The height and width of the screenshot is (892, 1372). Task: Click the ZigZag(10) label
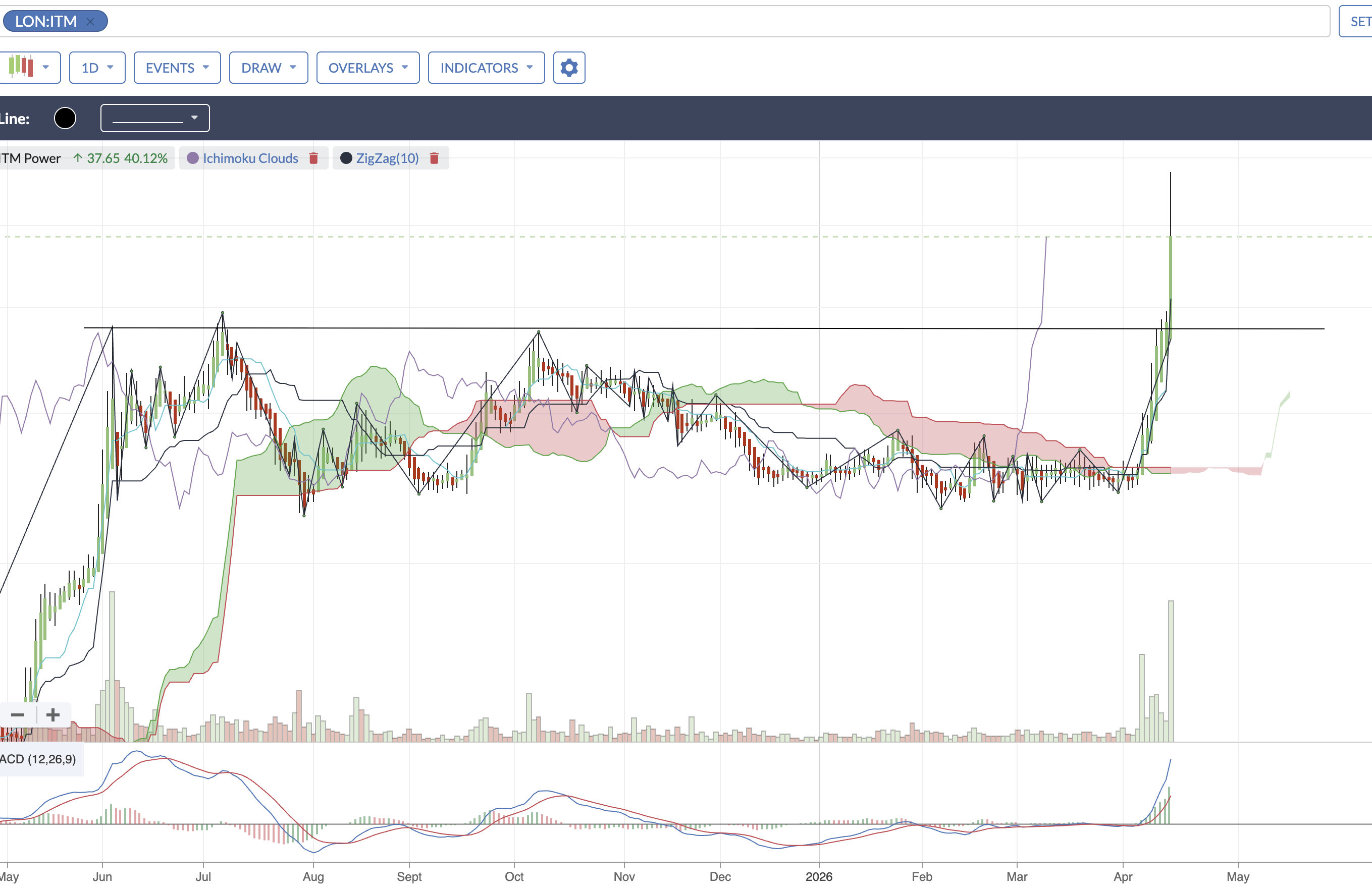(x=387, y=158)
